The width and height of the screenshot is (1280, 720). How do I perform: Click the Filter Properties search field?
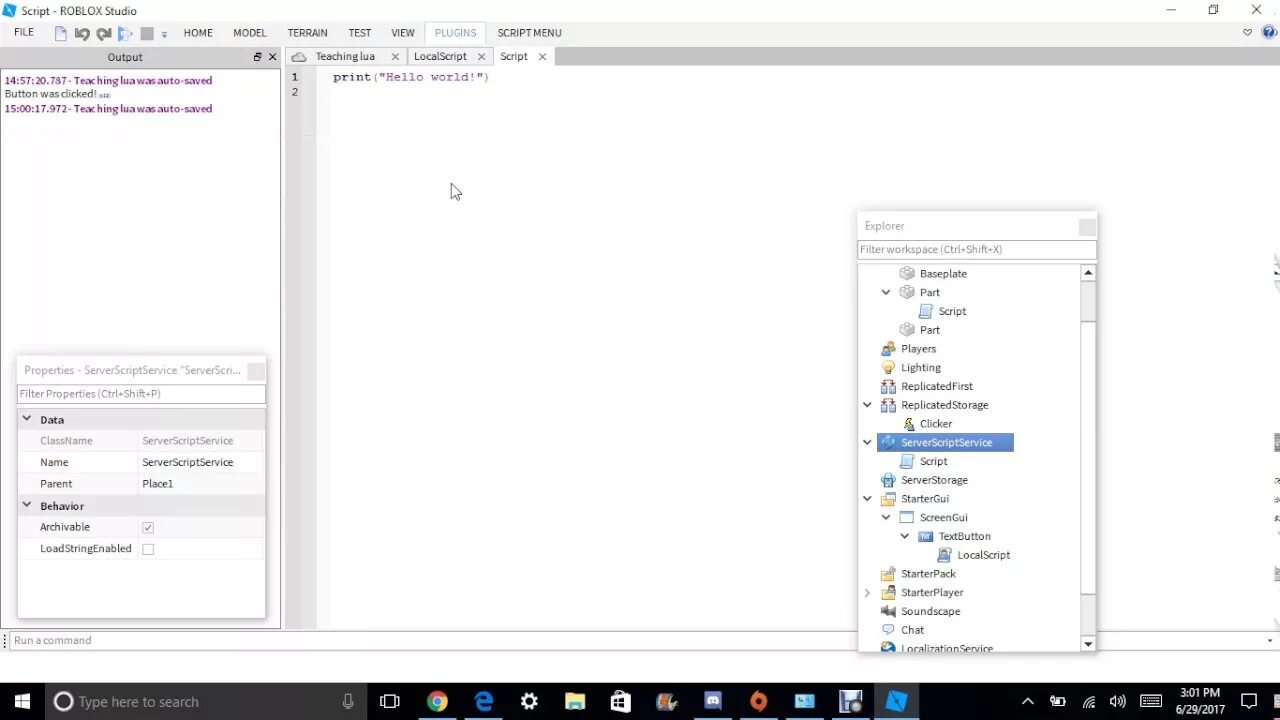click(x=141, y=394)
